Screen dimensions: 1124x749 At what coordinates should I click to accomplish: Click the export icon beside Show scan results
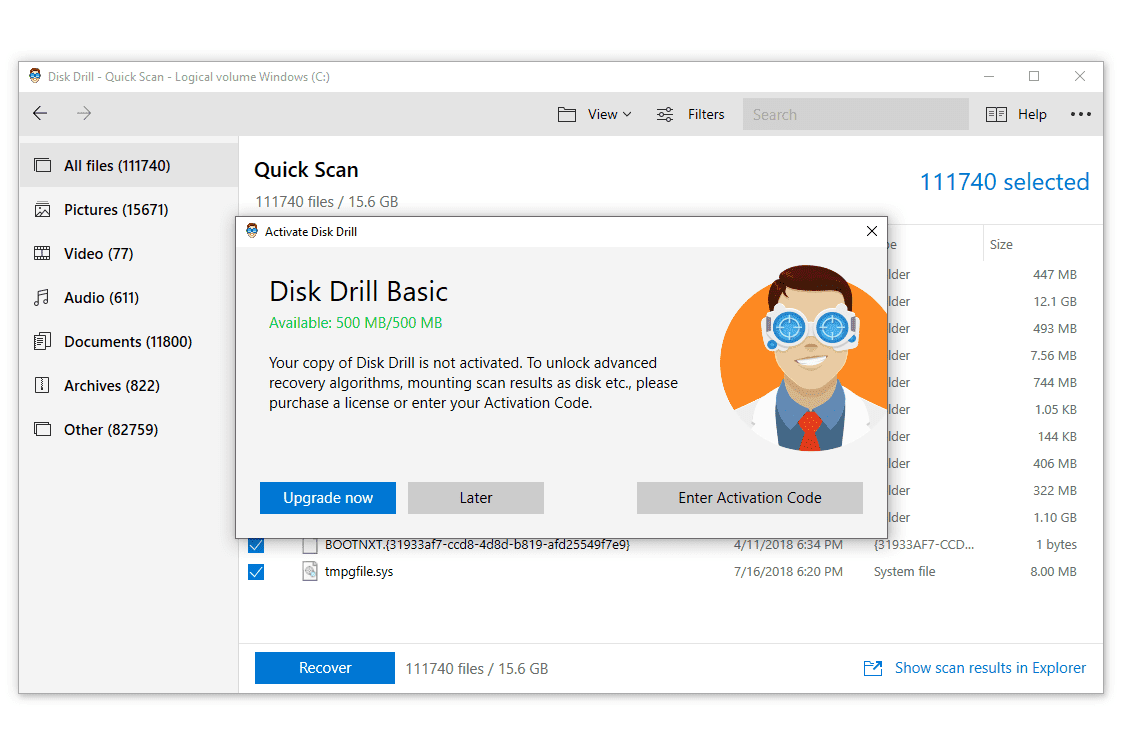coord(873,668)
